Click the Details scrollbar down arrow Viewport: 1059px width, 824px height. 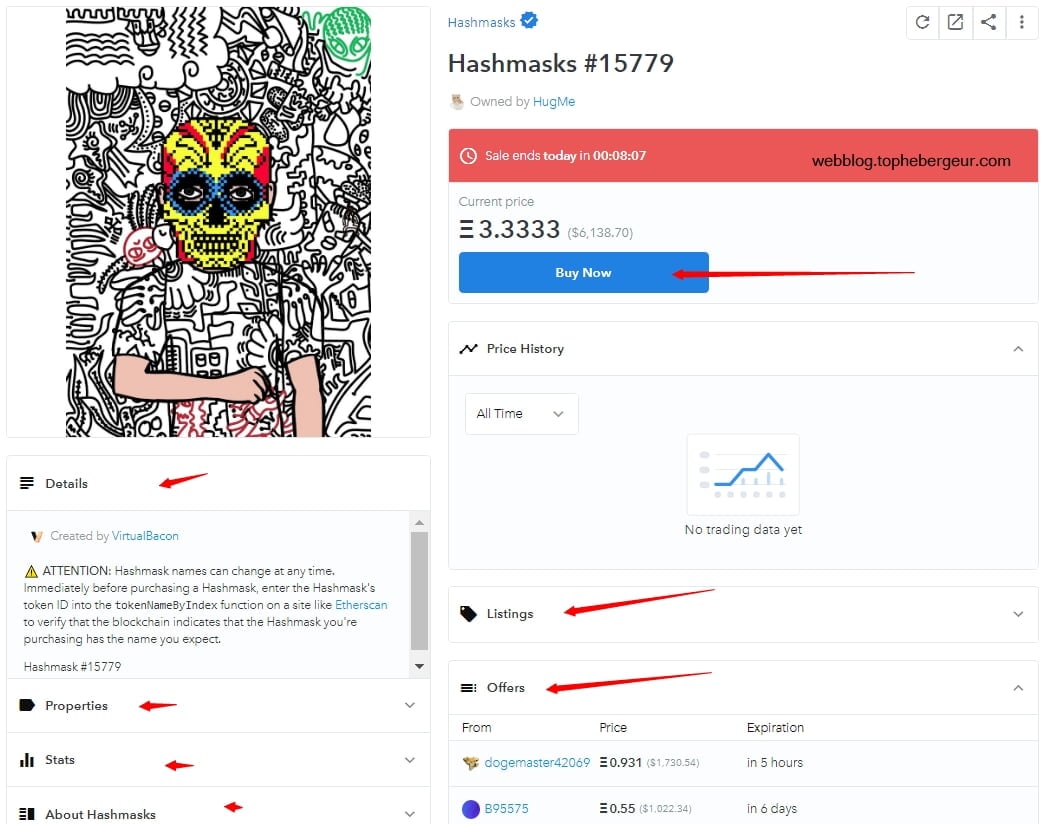point(419,667)
